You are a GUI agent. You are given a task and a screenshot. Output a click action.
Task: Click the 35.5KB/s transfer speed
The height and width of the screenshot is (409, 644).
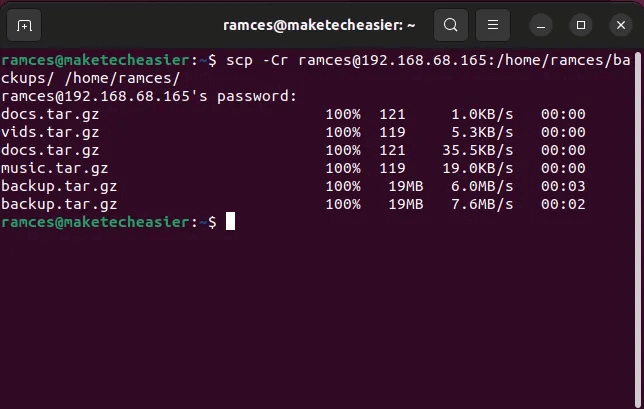(x=478, y=150)
